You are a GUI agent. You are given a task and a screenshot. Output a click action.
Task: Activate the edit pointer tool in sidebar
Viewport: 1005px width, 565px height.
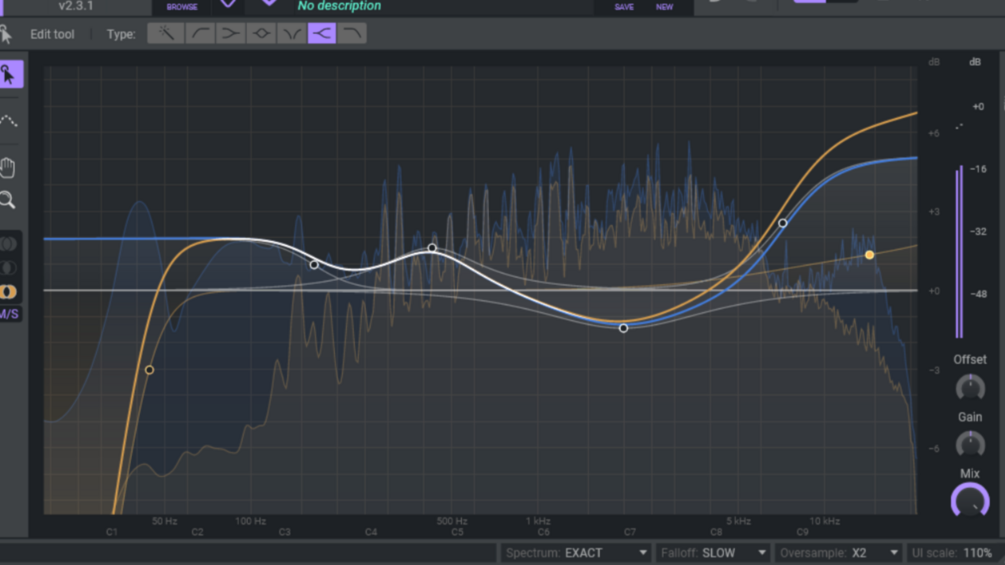[10, 75]
